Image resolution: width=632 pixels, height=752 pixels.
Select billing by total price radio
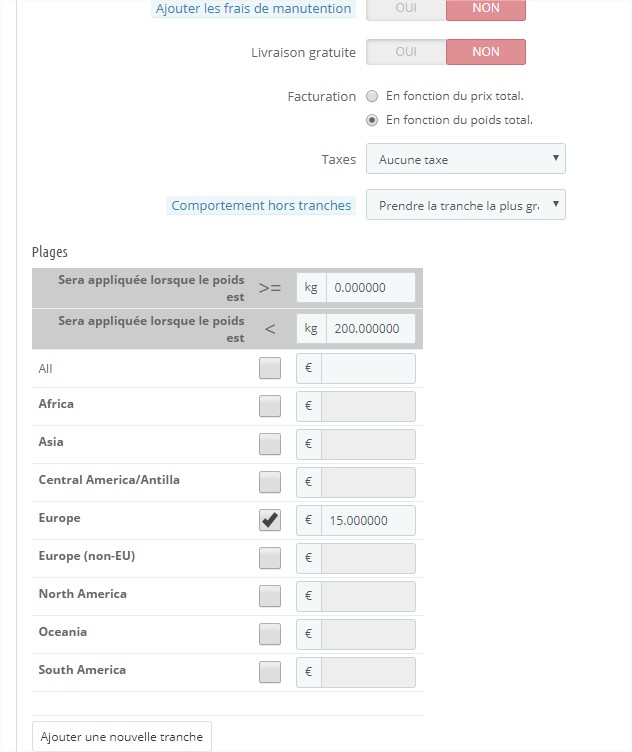click(372, 96)
